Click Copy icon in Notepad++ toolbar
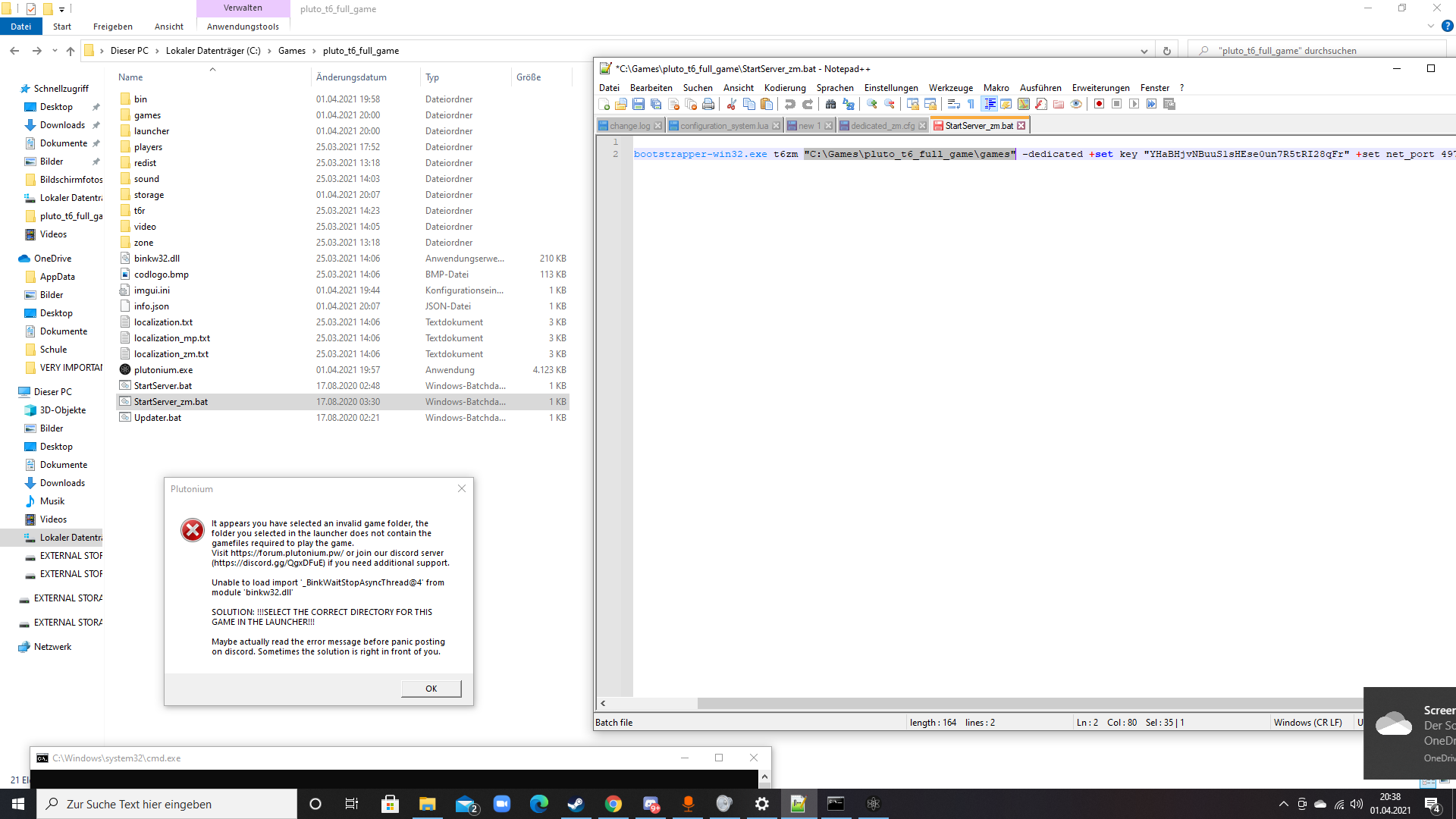This screenshot has width=1456, height=819. 749,104
